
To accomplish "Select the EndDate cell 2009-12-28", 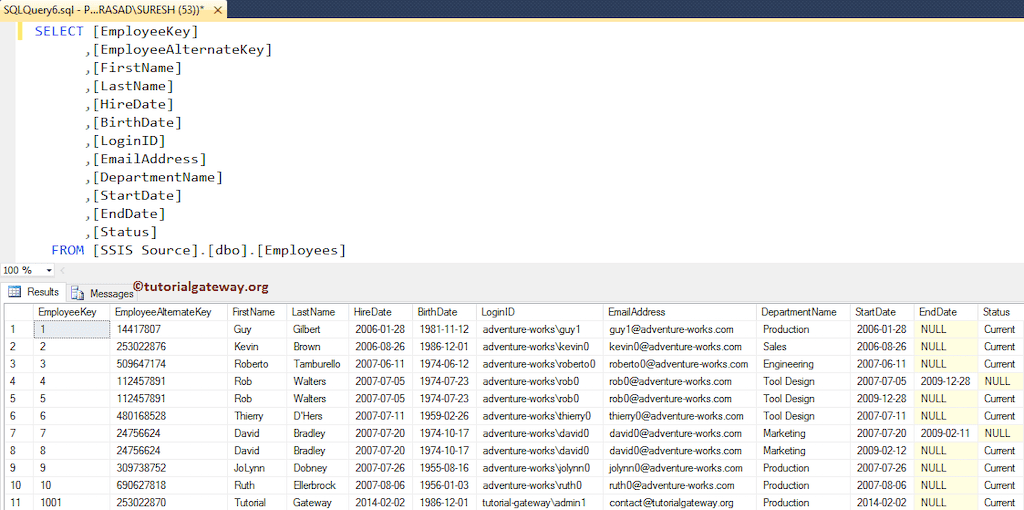I will 946,381.
